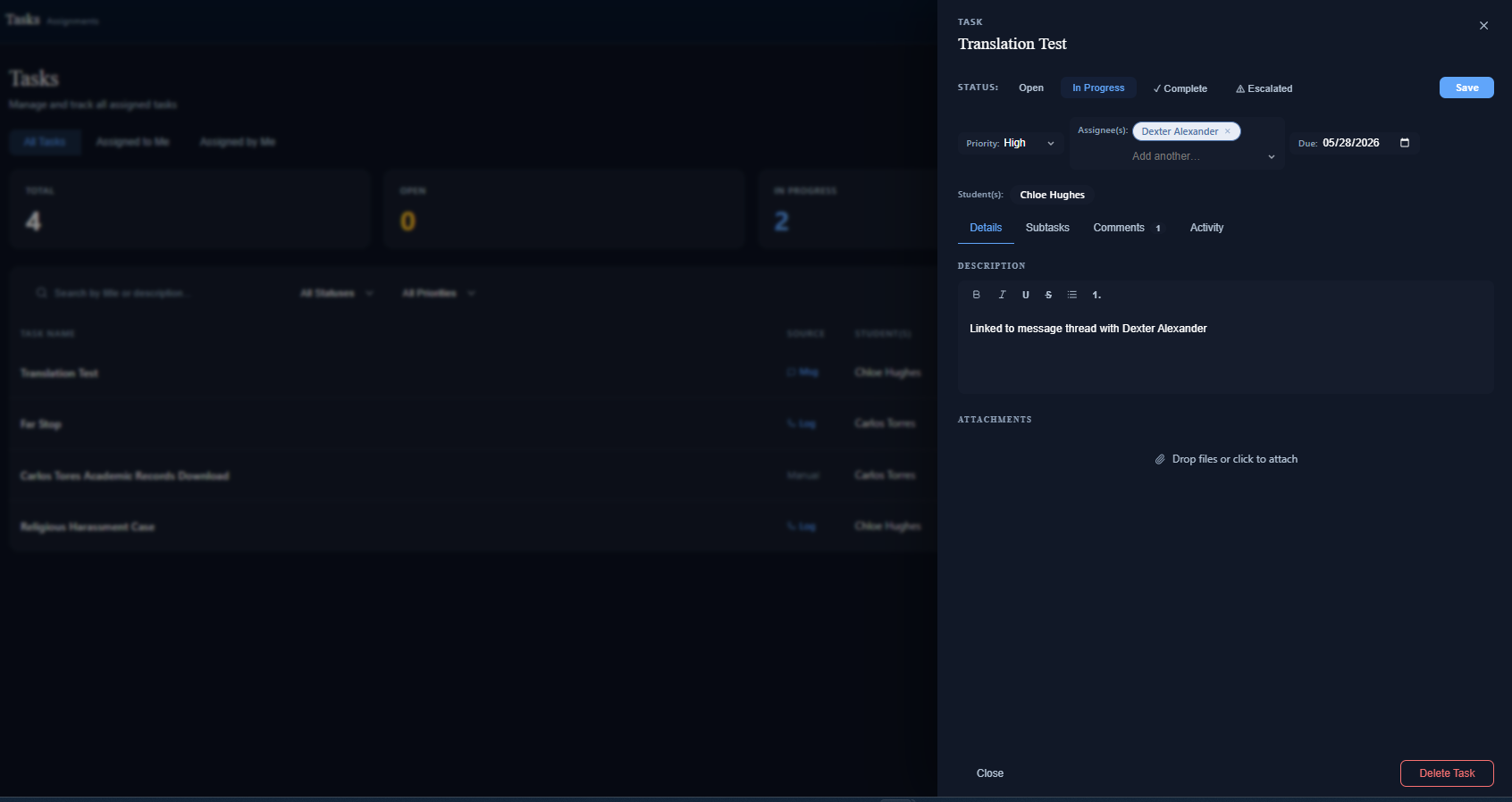1512x802 pixels.
Task: Set status to Escalated
Action: [x=1264, y=88]
